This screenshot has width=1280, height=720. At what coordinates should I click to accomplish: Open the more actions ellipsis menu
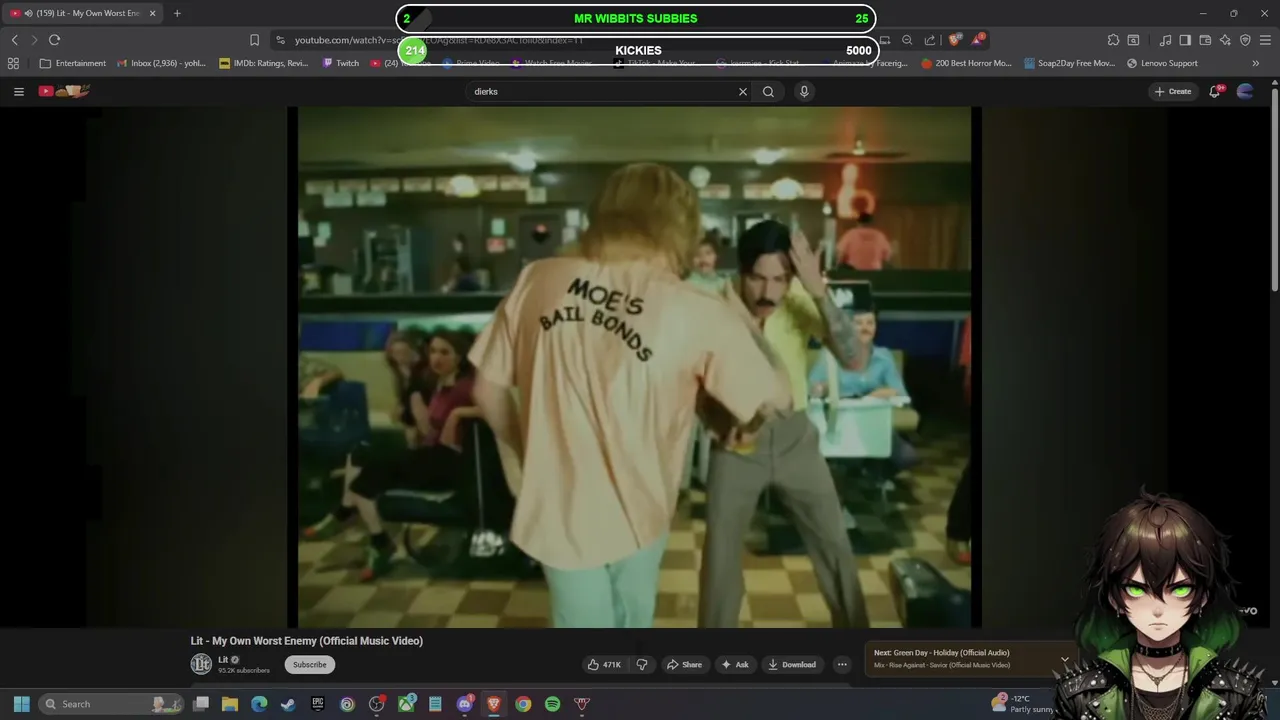coord(842,664)
